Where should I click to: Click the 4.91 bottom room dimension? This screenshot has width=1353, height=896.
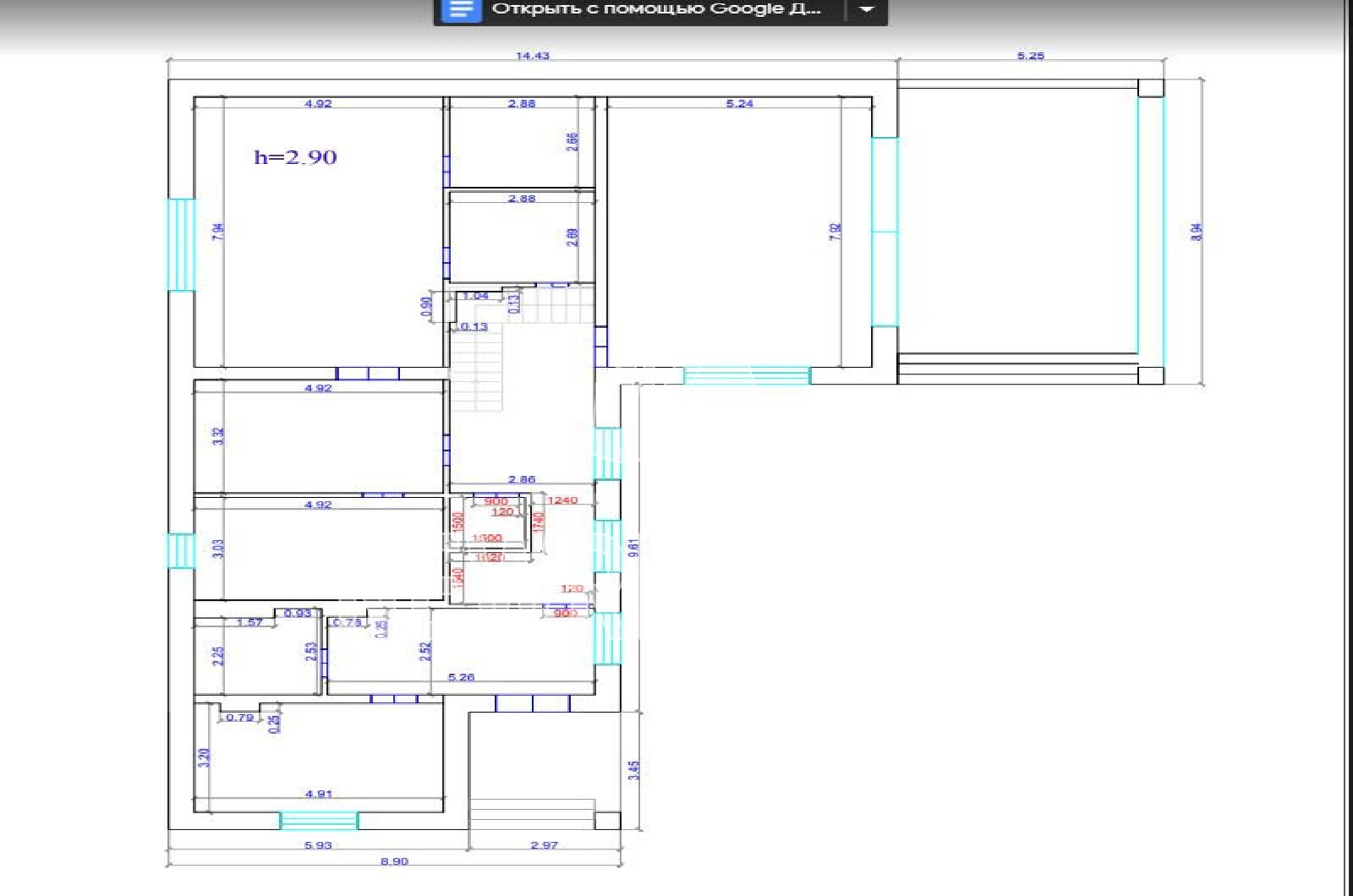pyautogui.click(x=319, y=794)
